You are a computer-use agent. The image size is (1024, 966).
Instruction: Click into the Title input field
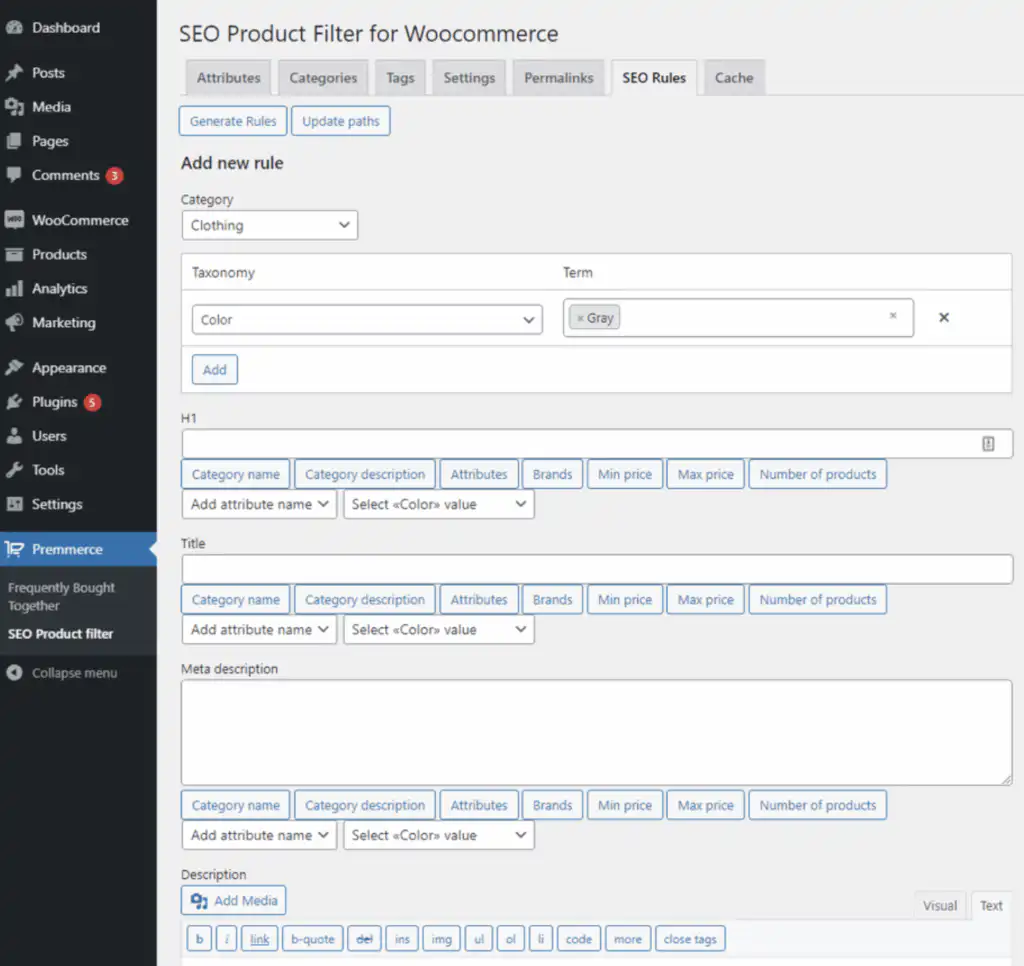[597, 570]
